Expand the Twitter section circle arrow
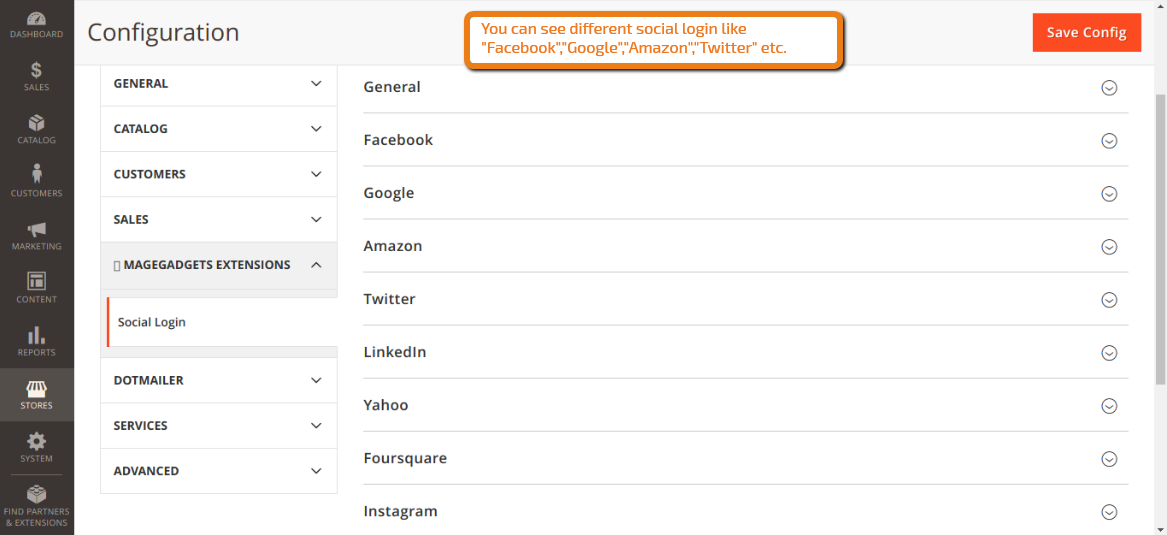This screenshot has height=535, width=1167. [1109, 300]
